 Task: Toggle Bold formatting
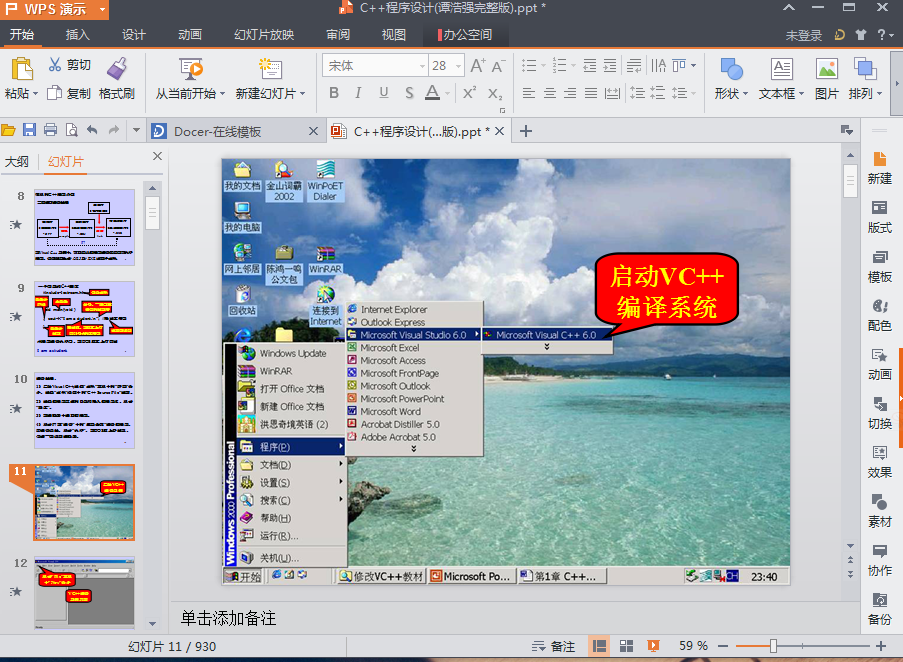[333, 93]
